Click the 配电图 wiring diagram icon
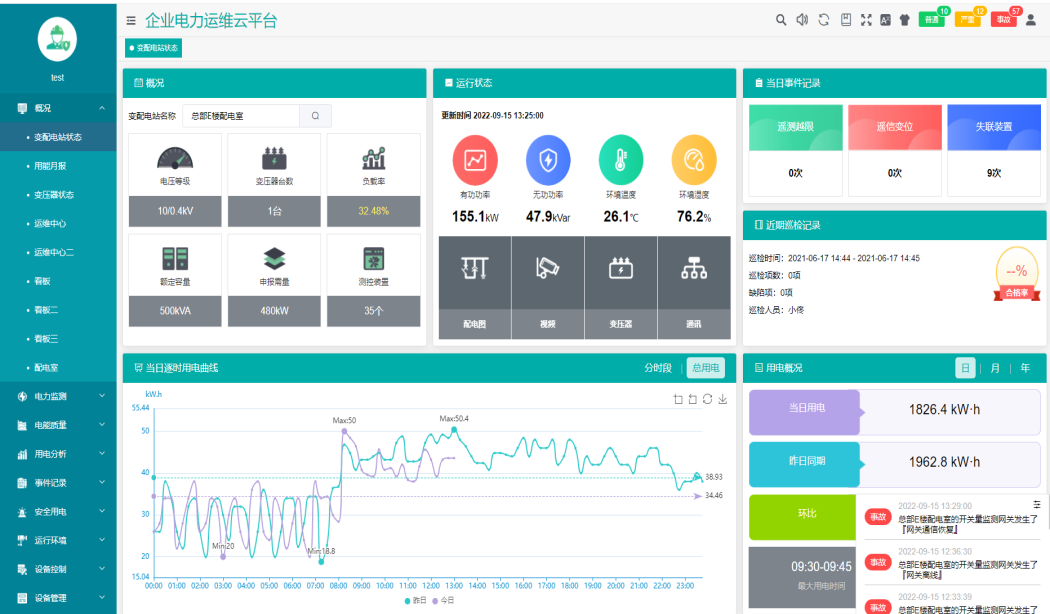The image size is (1050, 614). 474,268
